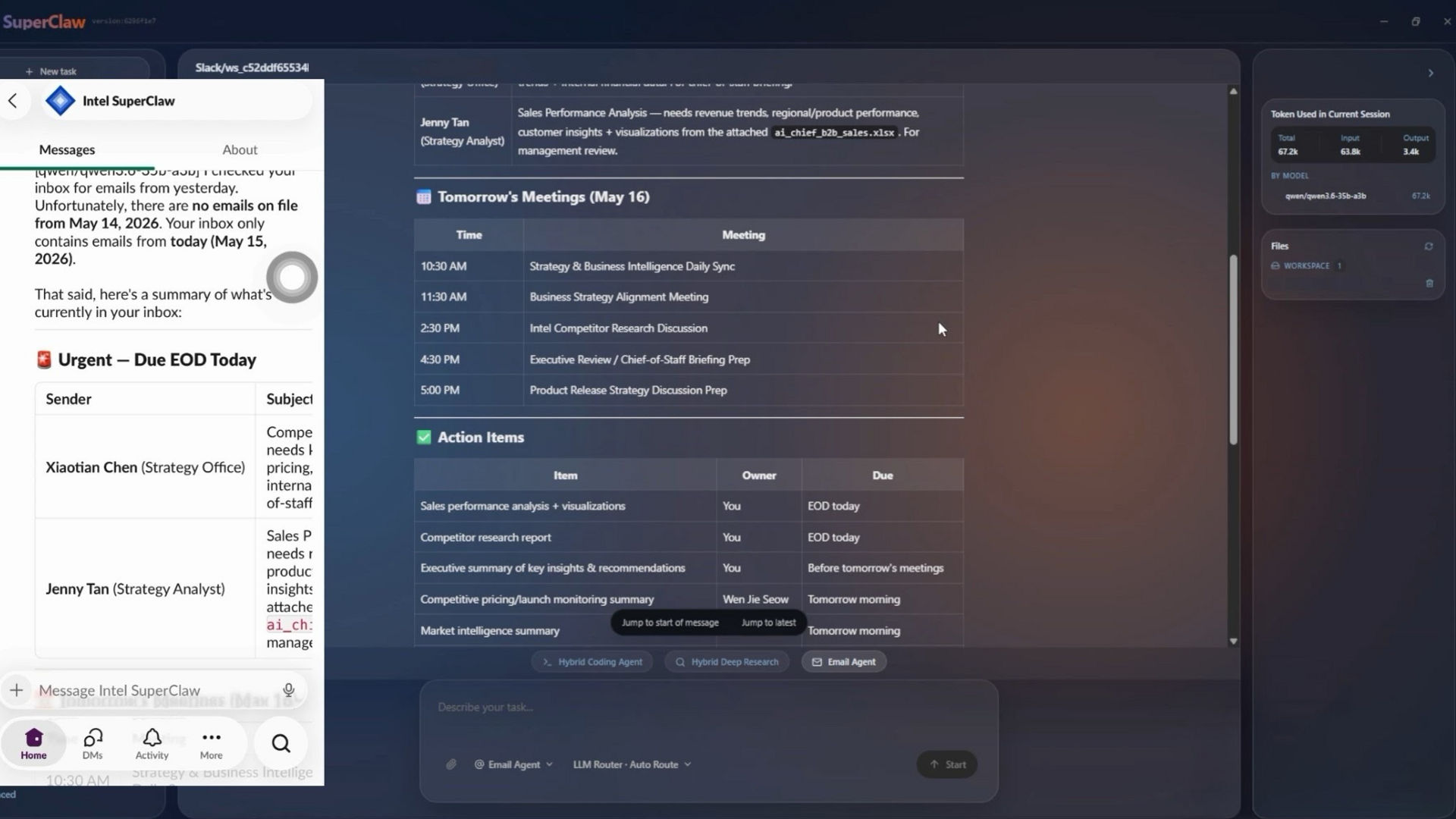Click the floating circular gray button
Viewport: 1456px width, 819px height.
pos(292,278)
